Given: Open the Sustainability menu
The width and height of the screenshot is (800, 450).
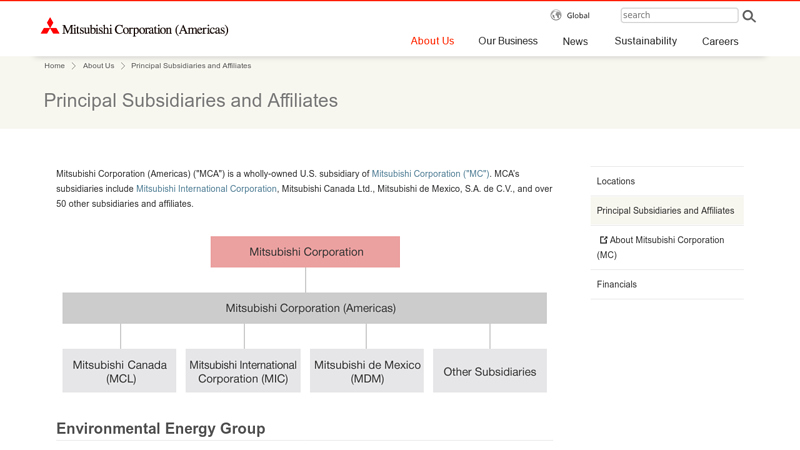Looking at the screenshot, I should click(x=645, y=41).
